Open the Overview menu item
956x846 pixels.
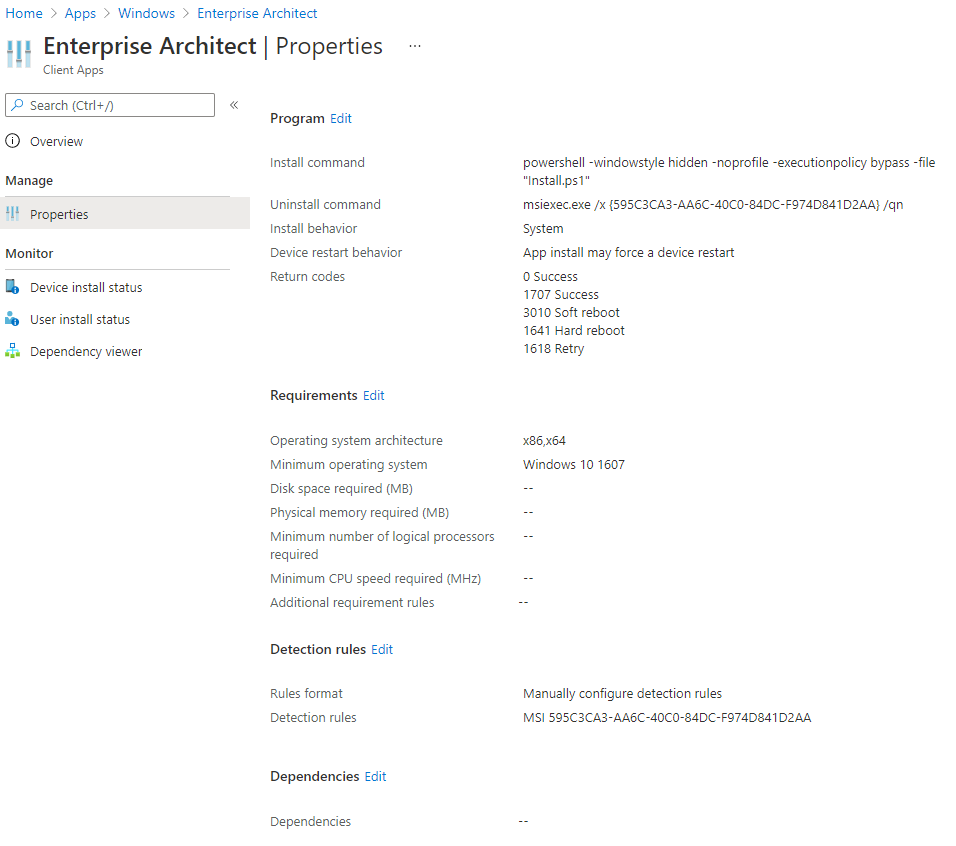56,141
